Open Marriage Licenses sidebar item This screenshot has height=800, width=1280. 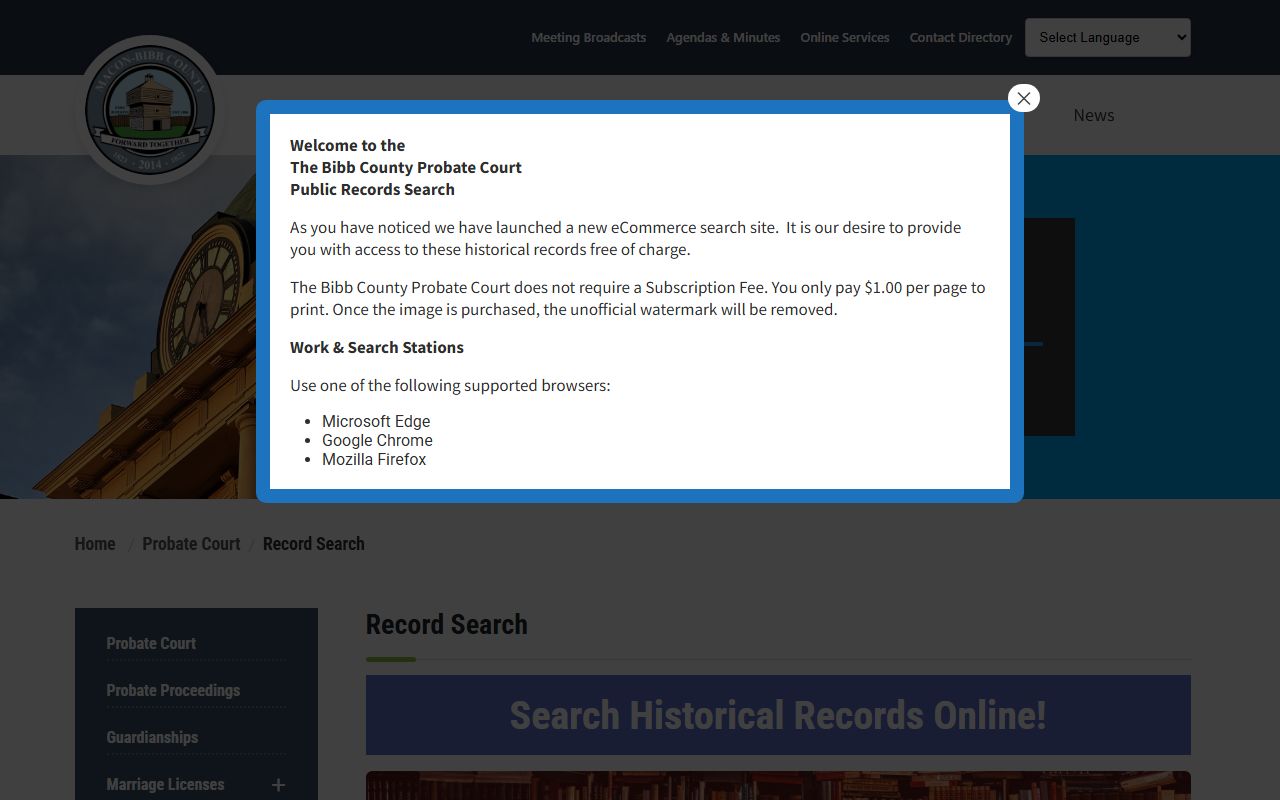[165, 784]
